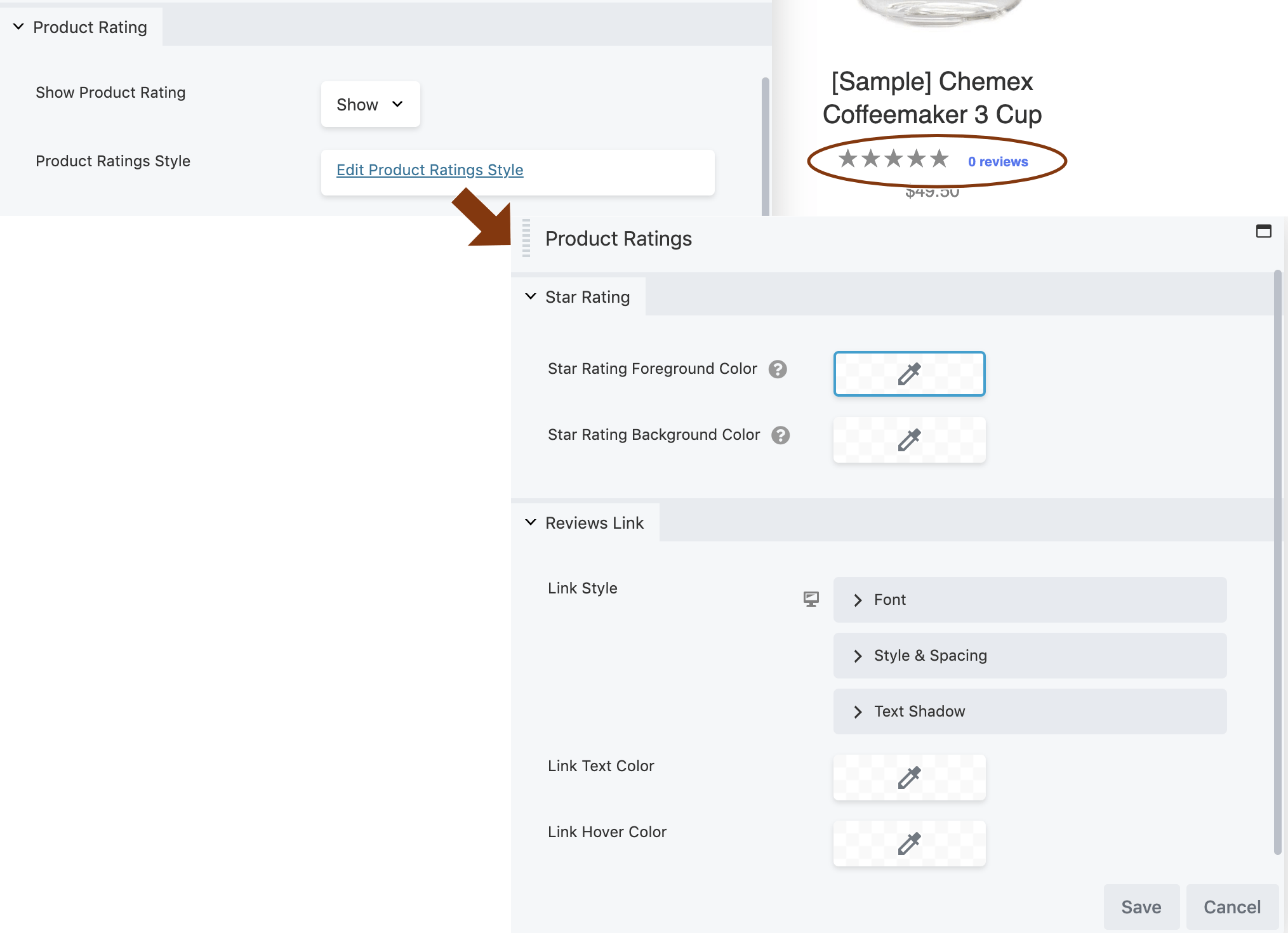Pick the Star Rating Foreground Color
This screenshot has height=933, width=1288.
[909, 374]
